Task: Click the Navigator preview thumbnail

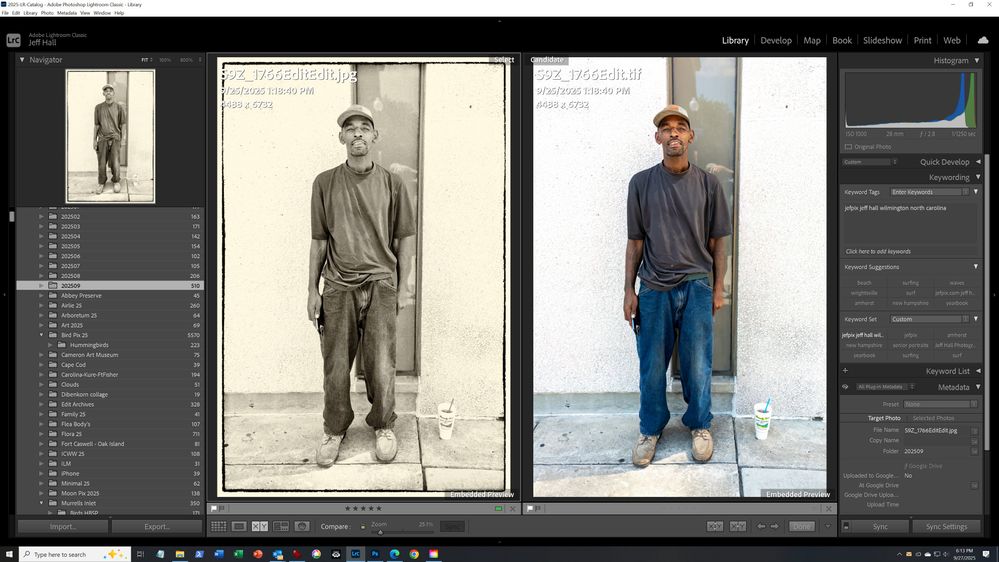Action: (x=110, y=136)
